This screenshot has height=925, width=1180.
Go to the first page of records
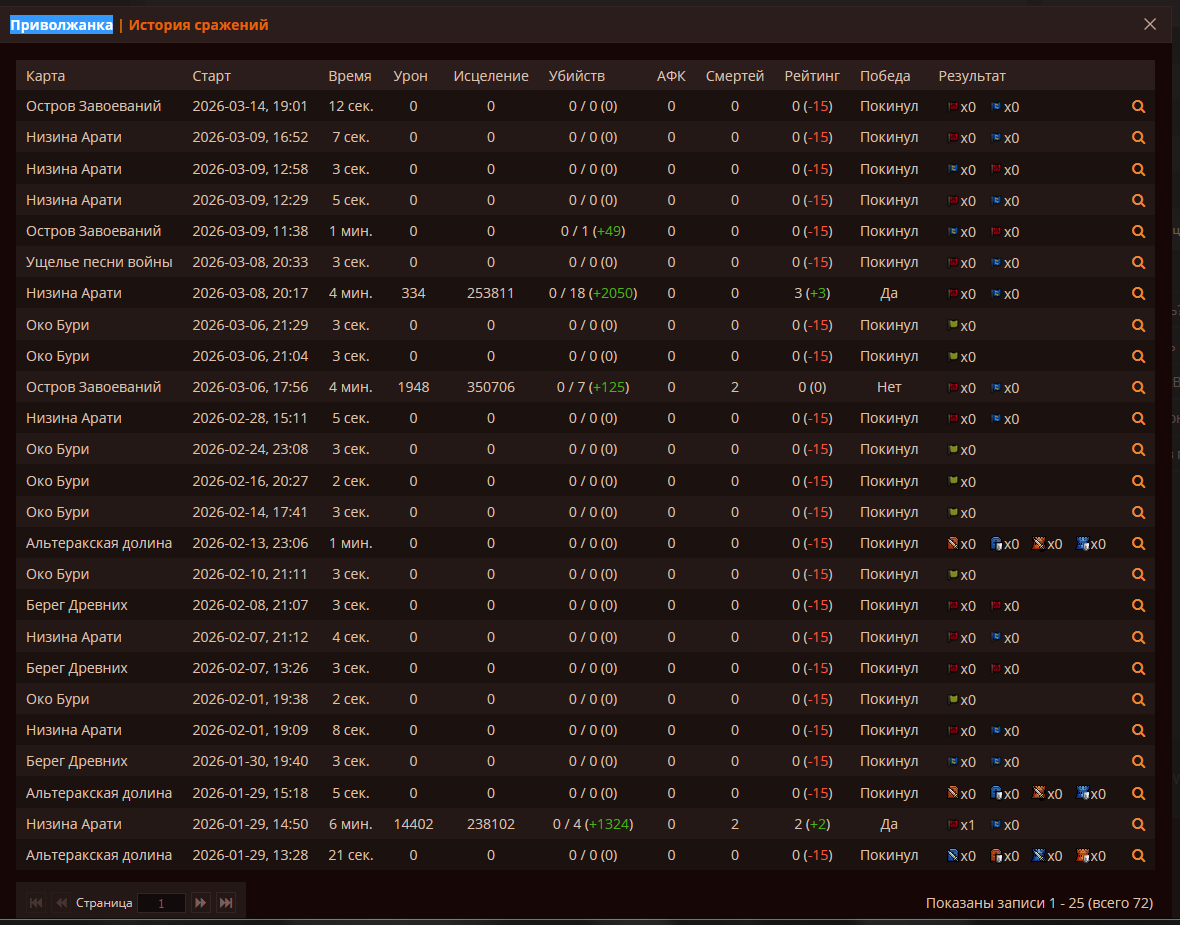click(x=36, y=903)
